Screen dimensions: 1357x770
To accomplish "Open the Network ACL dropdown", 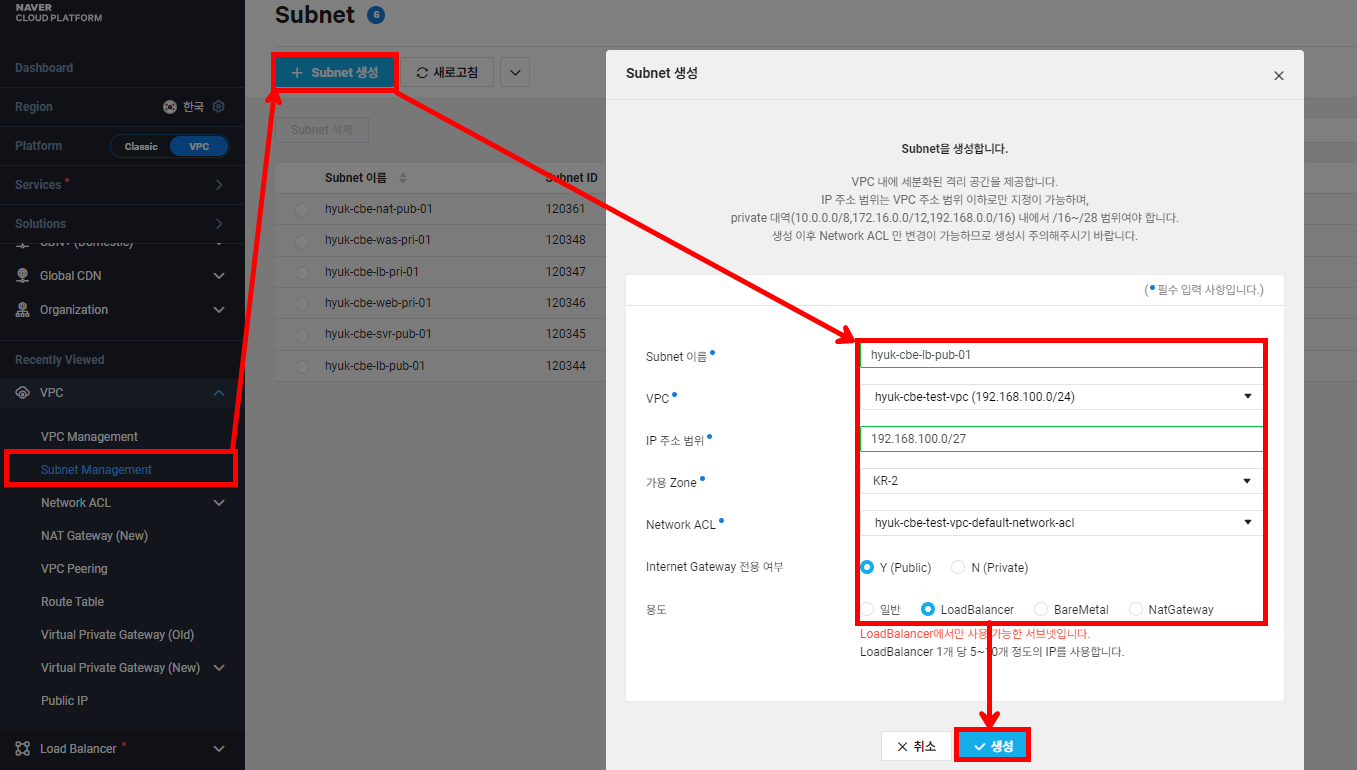I will point(1061,523).
